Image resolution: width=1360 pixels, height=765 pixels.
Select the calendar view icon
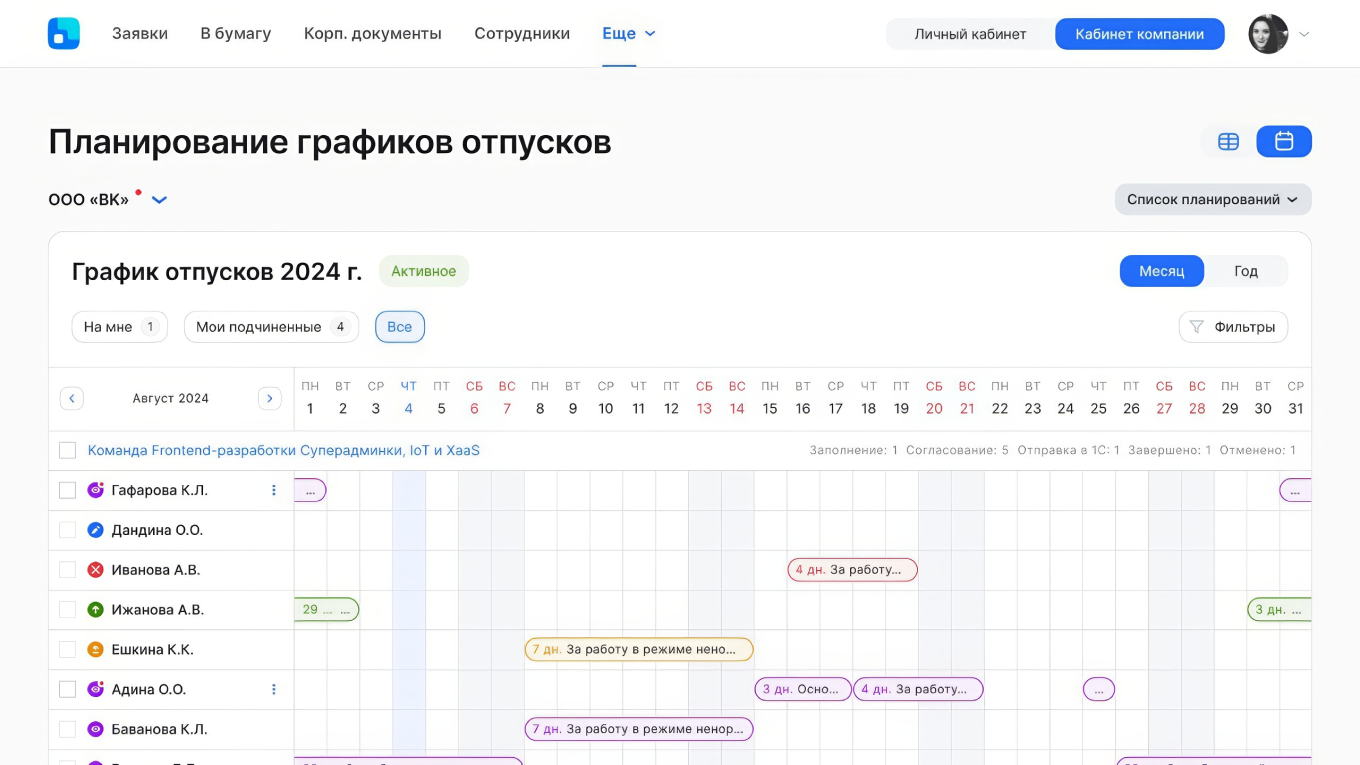1284,141
